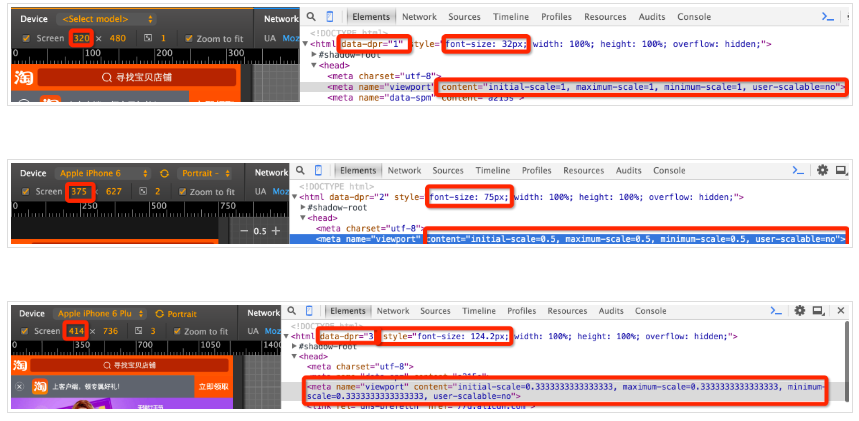
Task: Toggle the Screen checkbox next to 414
Action: click(24, 331)
